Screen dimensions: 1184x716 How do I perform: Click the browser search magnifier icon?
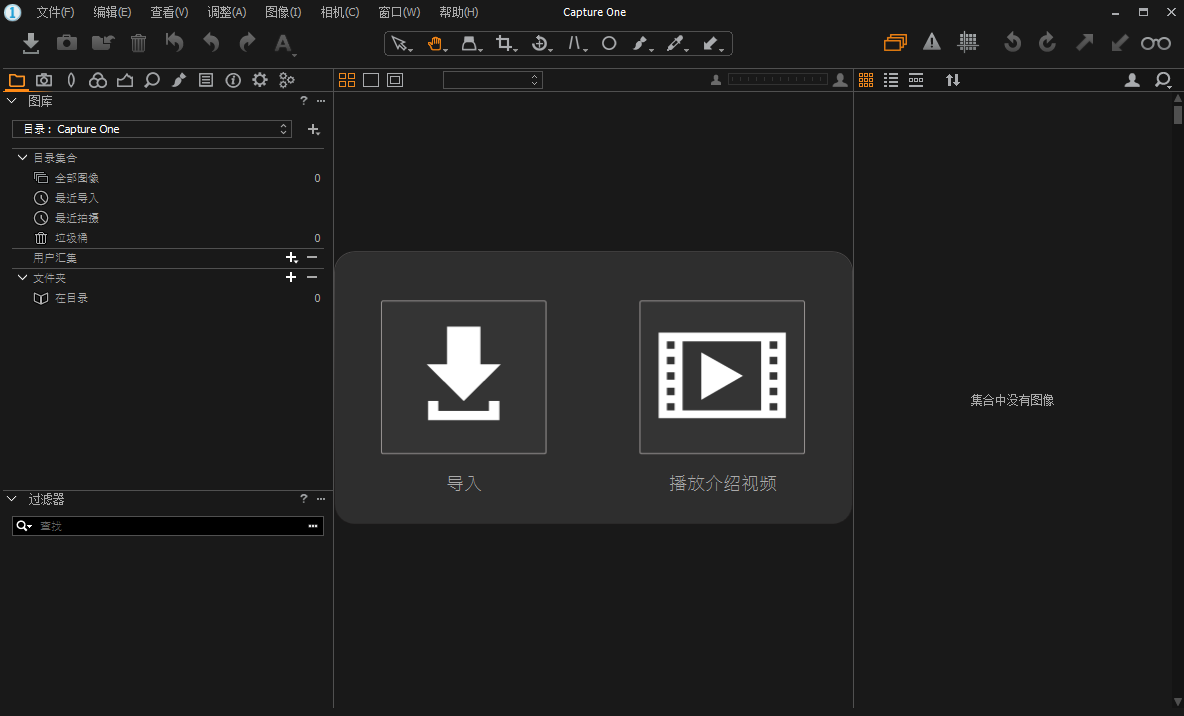[1163, 80]
